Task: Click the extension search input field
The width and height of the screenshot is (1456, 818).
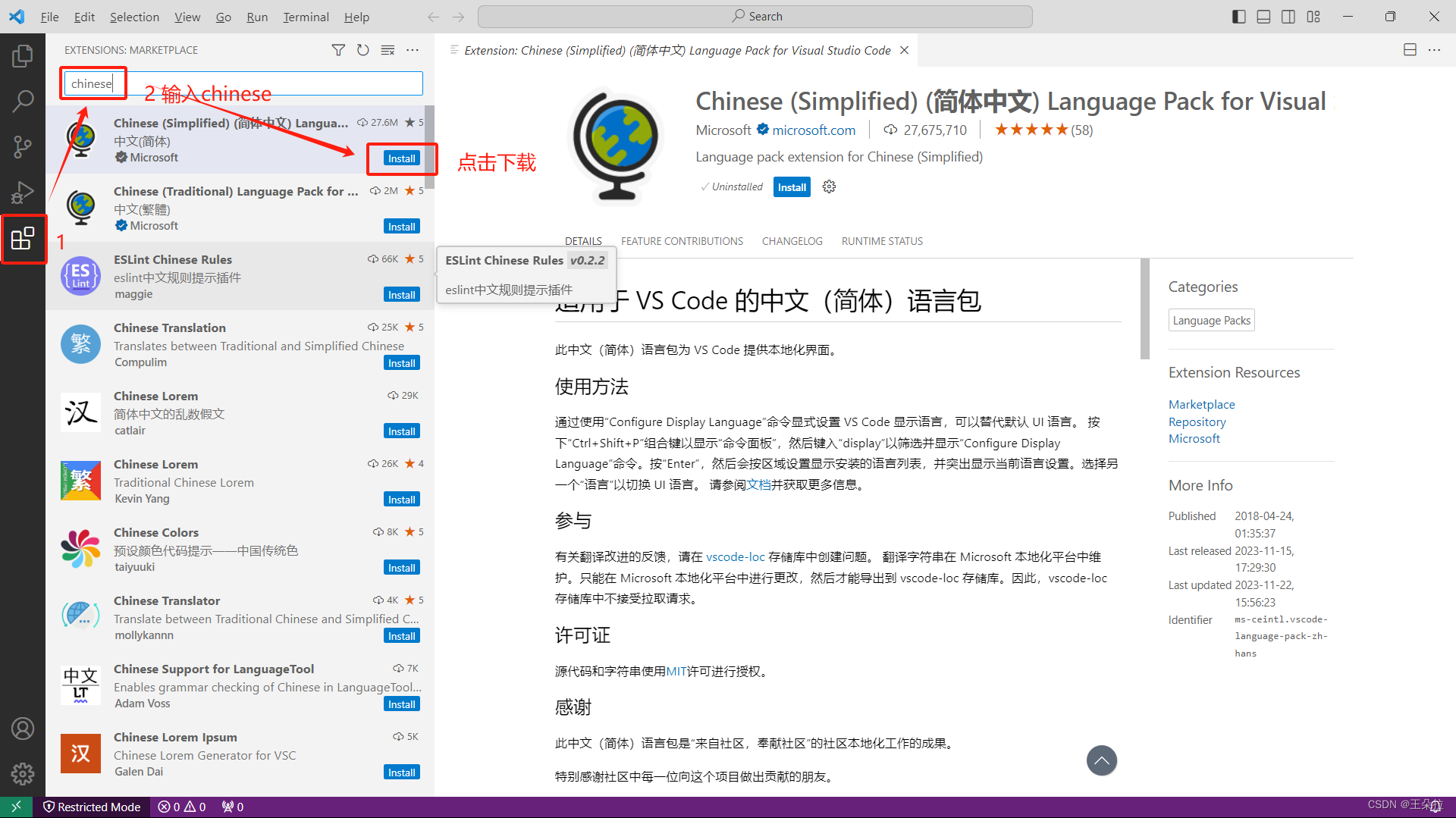Action: 242,83
